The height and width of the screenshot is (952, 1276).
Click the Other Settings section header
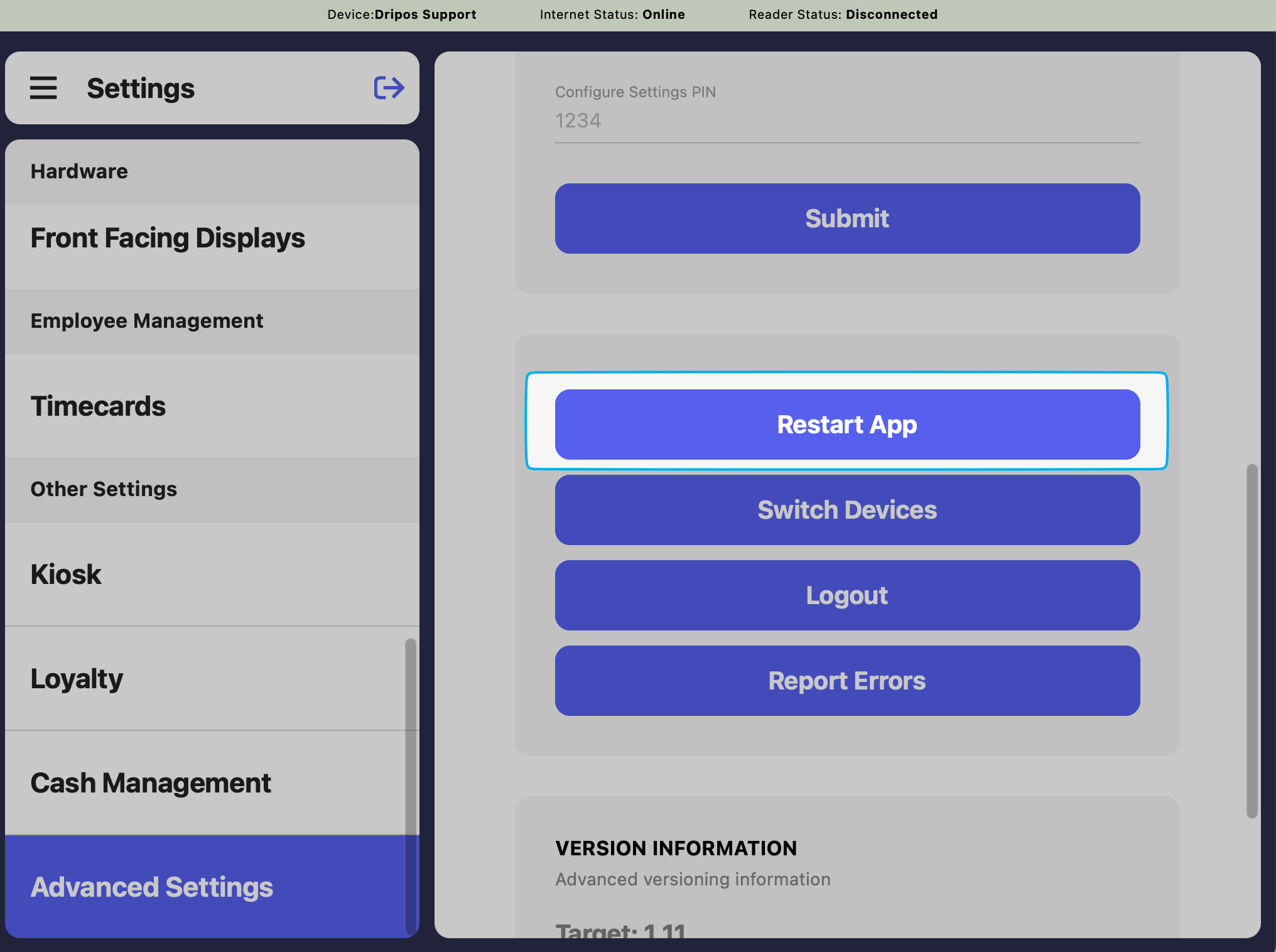tap(104, 489)
